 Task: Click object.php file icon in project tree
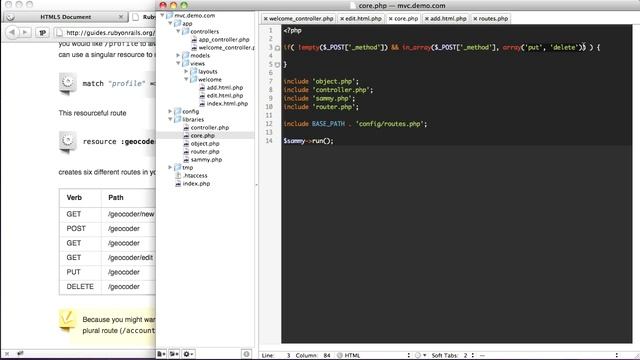[186, 144]
